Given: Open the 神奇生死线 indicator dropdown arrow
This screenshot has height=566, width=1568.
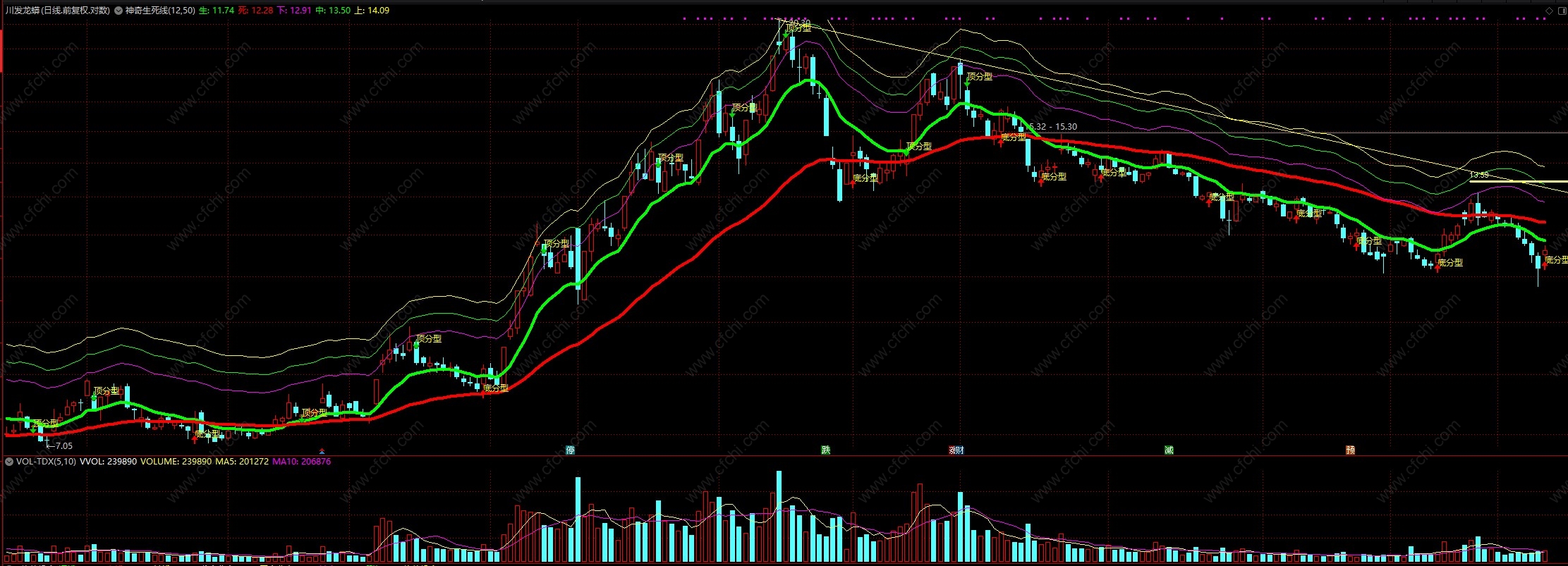Looking at the screenshot, I should click(x=118, y=11).
